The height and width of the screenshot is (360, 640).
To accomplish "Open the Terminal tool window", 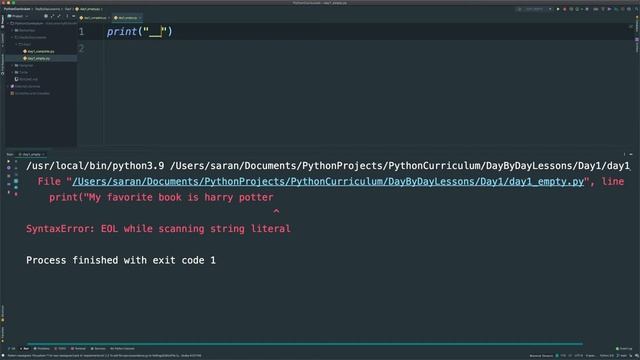I will coord(78,349).
